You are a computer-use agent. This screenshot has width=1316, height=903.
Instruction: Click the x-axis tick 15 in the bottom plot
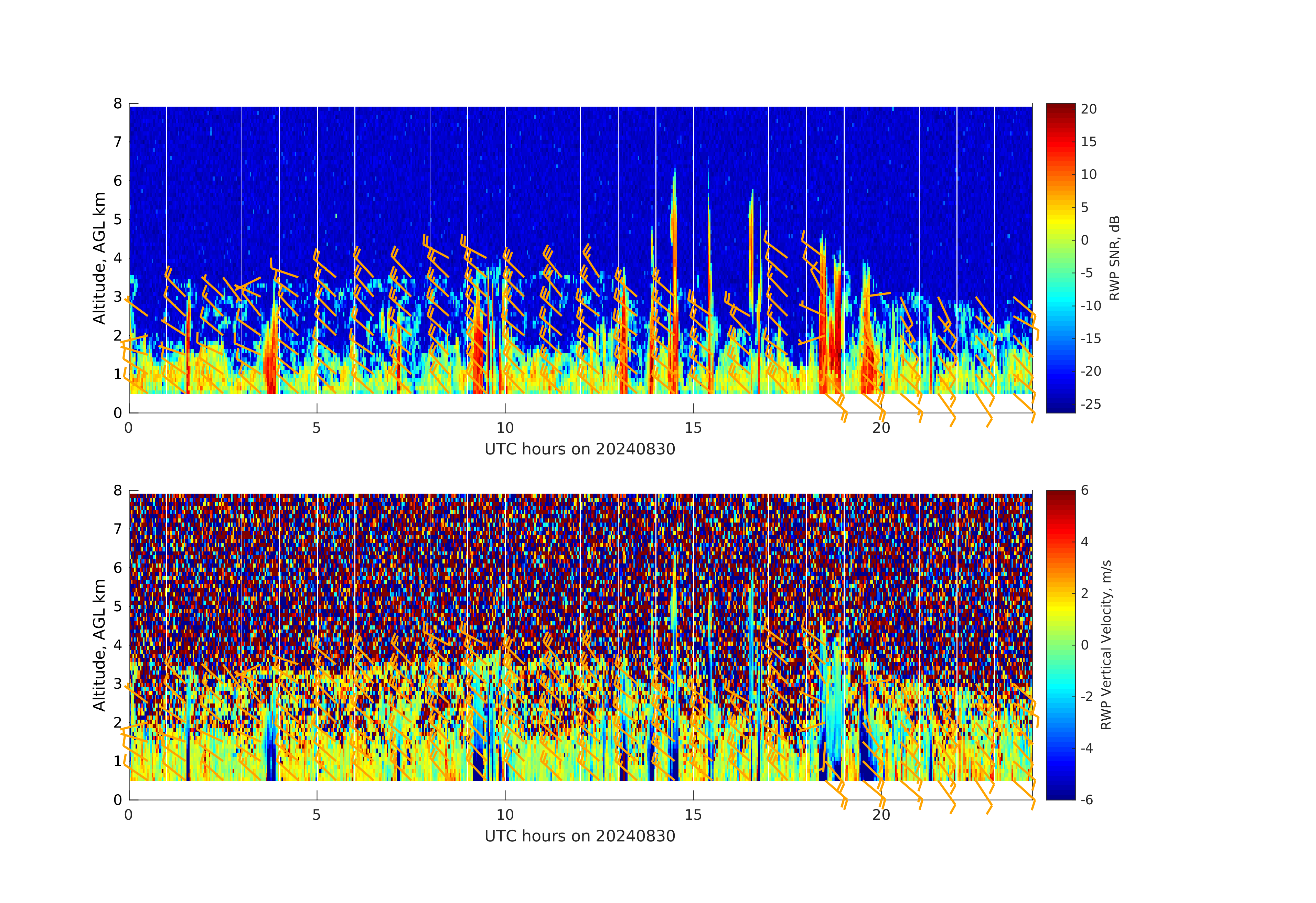tap(693, 815)
